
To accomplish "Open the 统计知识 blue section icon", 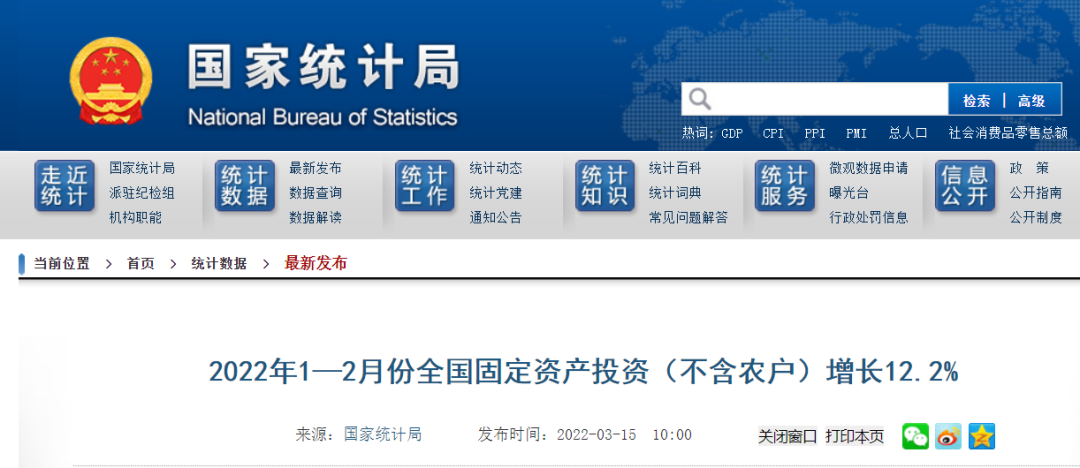I will pos(605,185).
